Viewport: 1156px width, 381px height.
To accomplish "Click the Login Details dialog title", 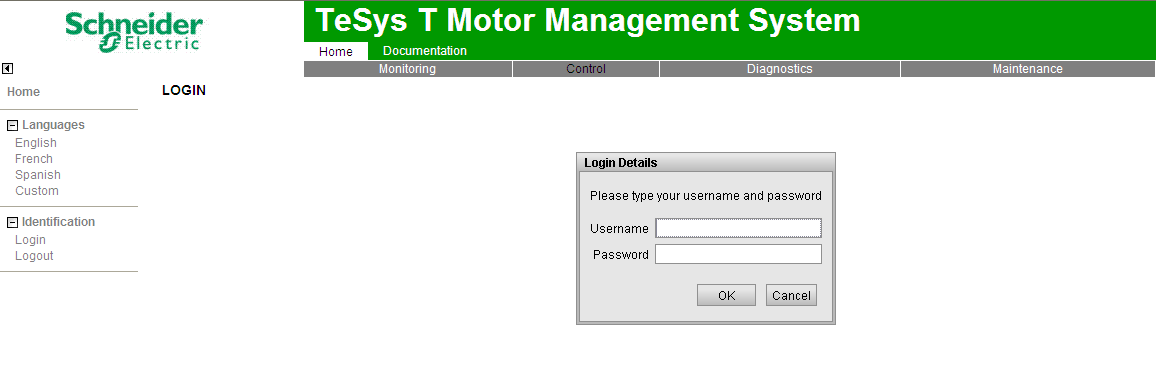I will (x=621, y=163).
